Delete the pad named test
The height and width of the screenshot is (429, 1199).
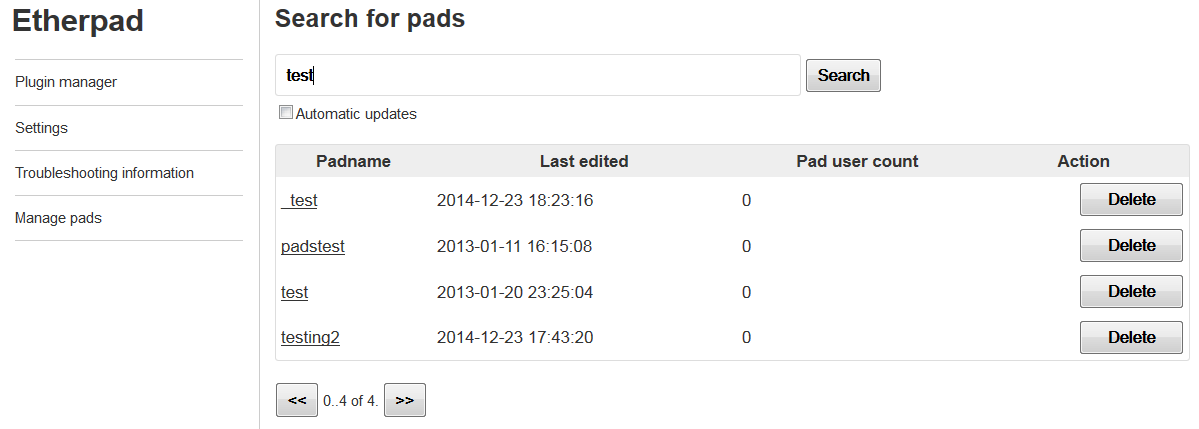point(1131,292)
